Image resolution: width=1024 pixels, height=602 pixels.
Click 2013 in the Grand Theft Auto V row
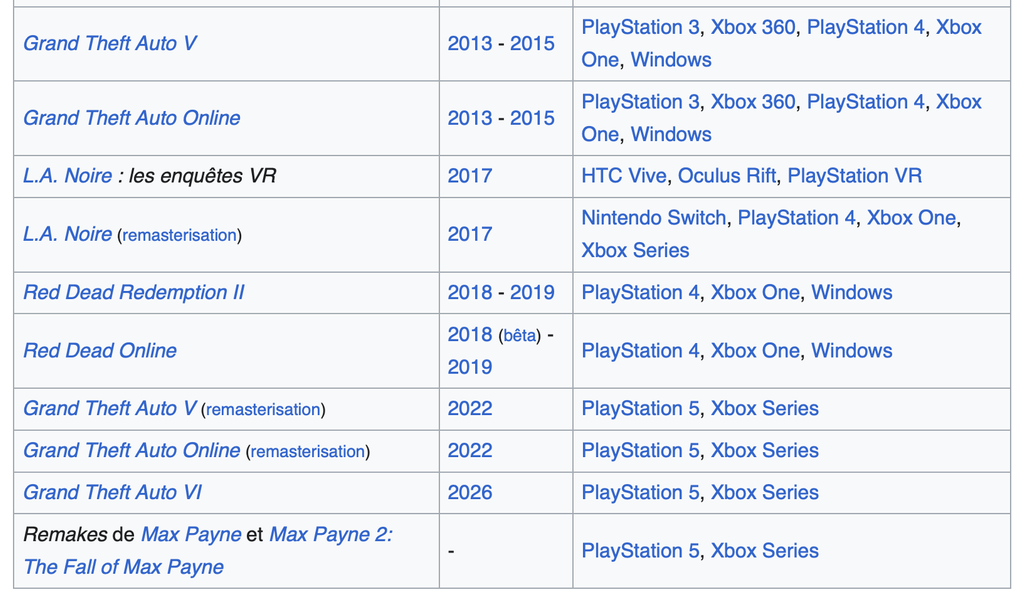[470, 44]
